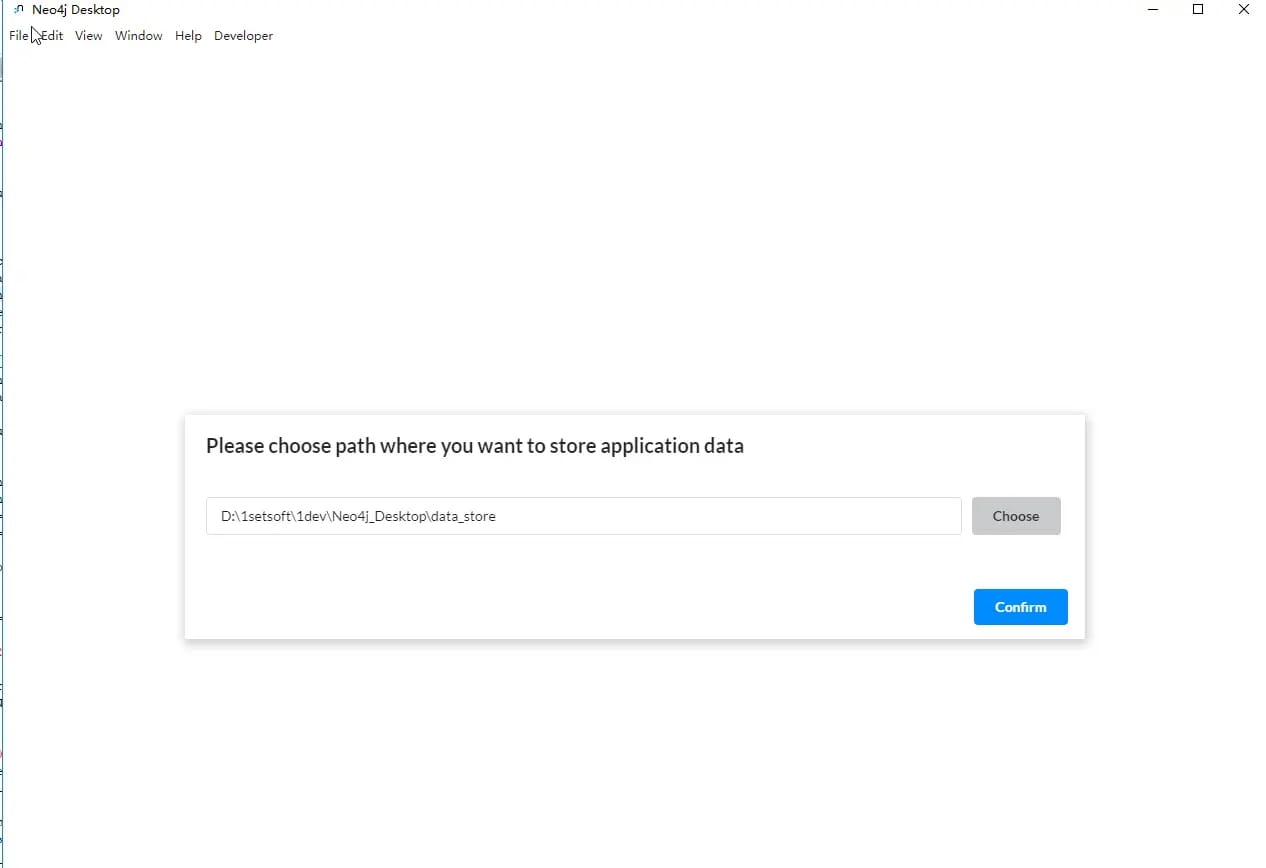Open the Edit menu
Viewport: 1266px width, 868px height.
point(52,36)
